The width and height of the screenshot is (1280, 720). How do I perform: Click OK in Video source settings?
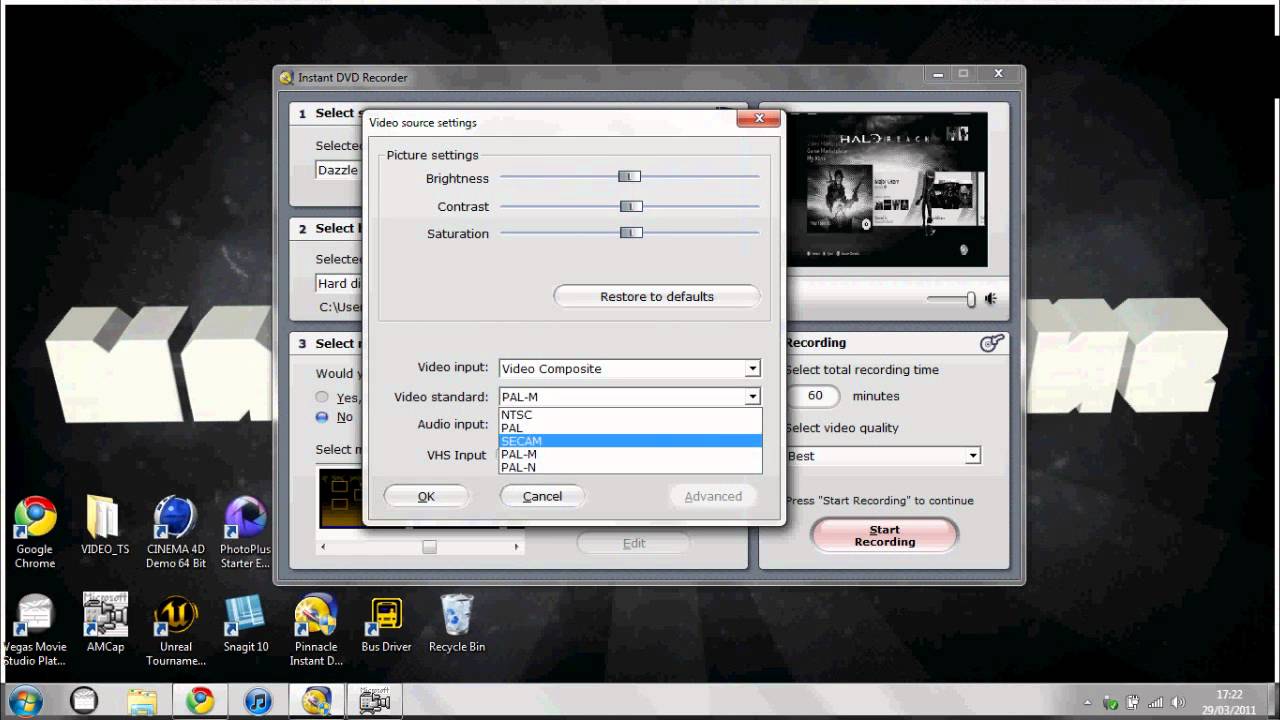(426, 496)
